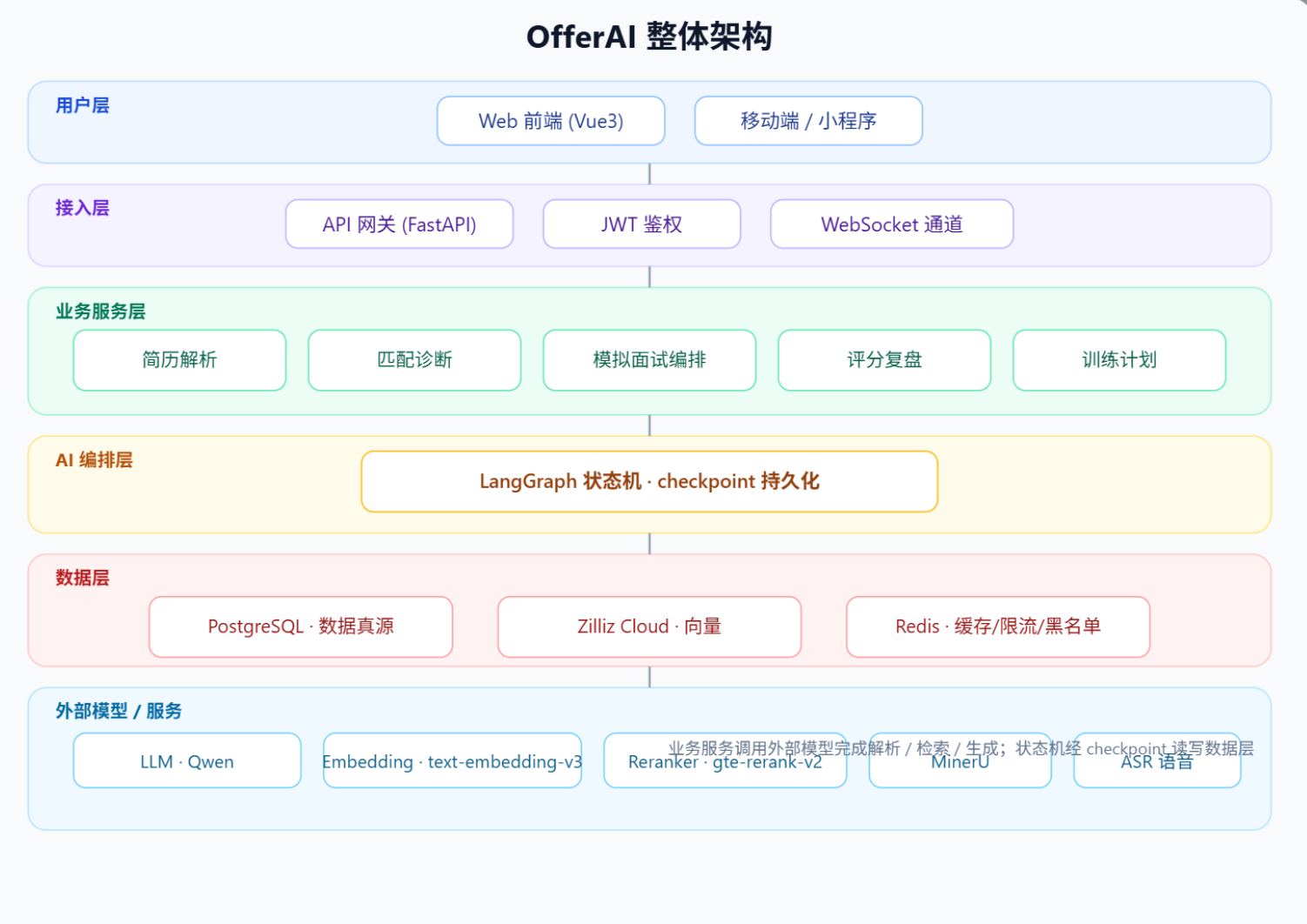Click the 外部模型 / 服务 label
This screenshot has width=1307, height=924.
[119, 711]
